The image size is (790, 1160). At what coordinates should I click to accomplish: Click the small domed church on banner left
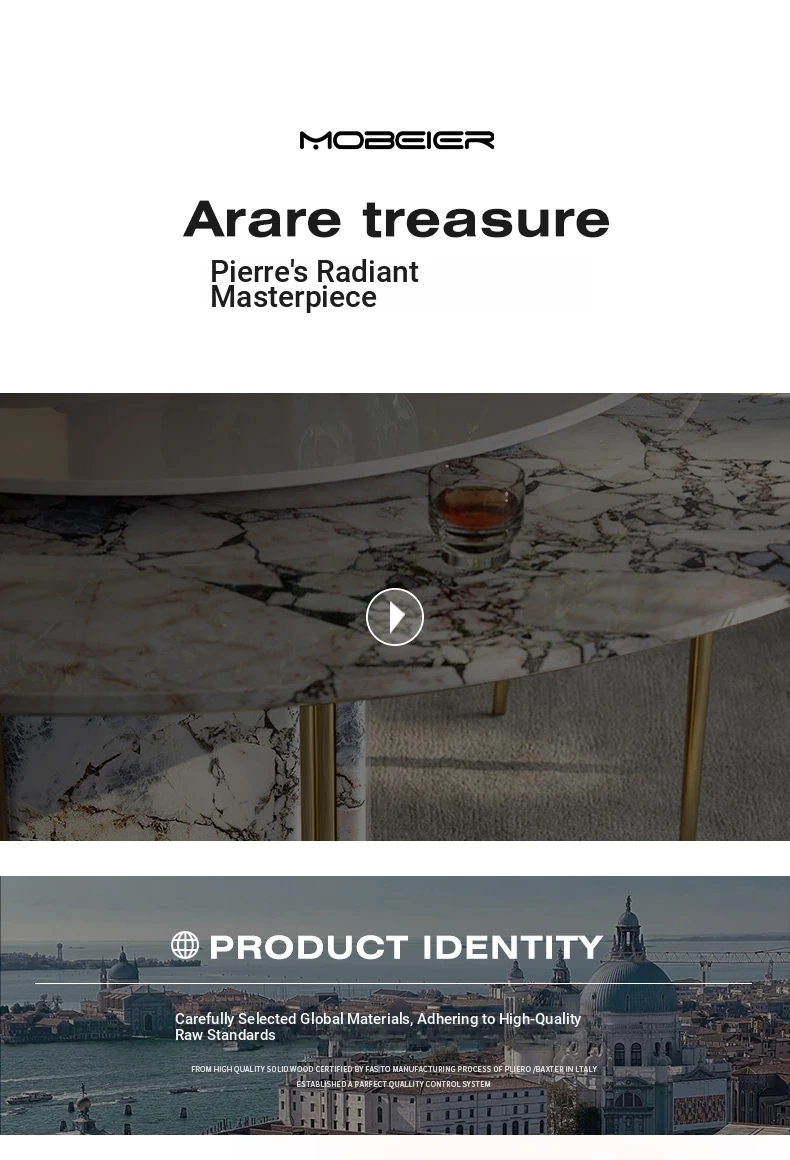coord(123,966)
